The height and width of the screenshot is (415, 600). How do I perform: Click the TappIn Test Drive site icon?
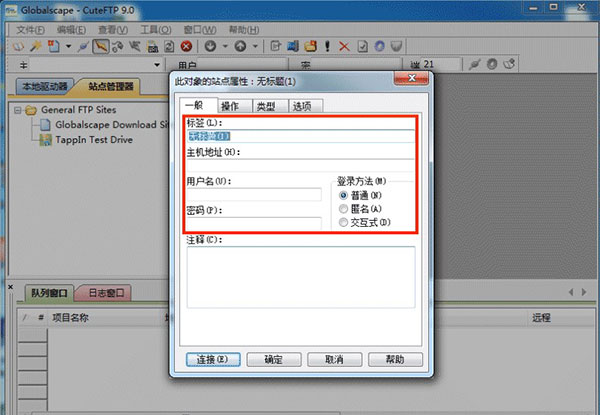coord(46,140)
